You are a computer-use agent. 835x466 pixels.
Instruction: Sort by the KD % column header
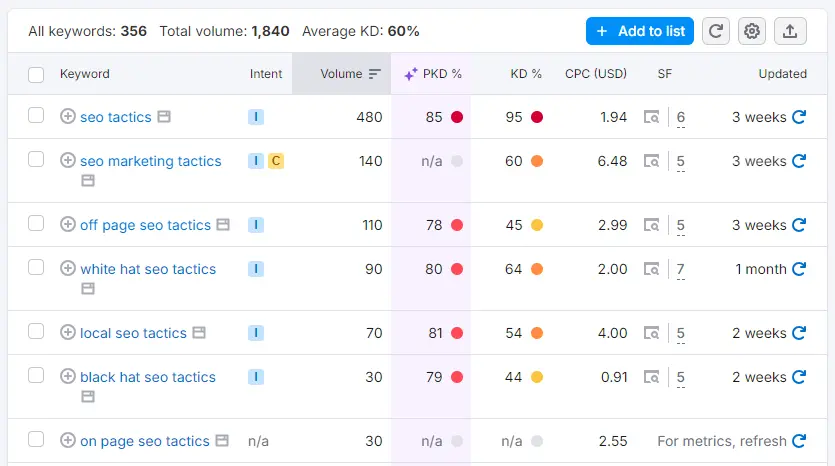(525, 74)
